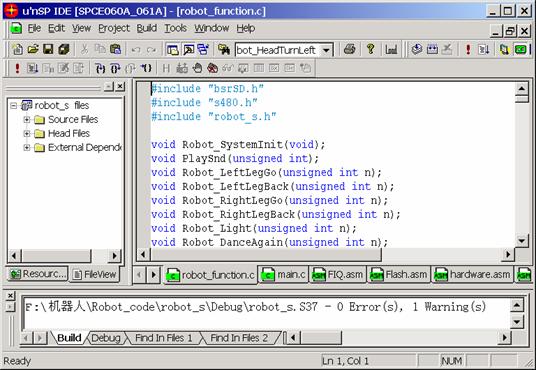
Task: Open the Project menu
Action: (114, 28)
